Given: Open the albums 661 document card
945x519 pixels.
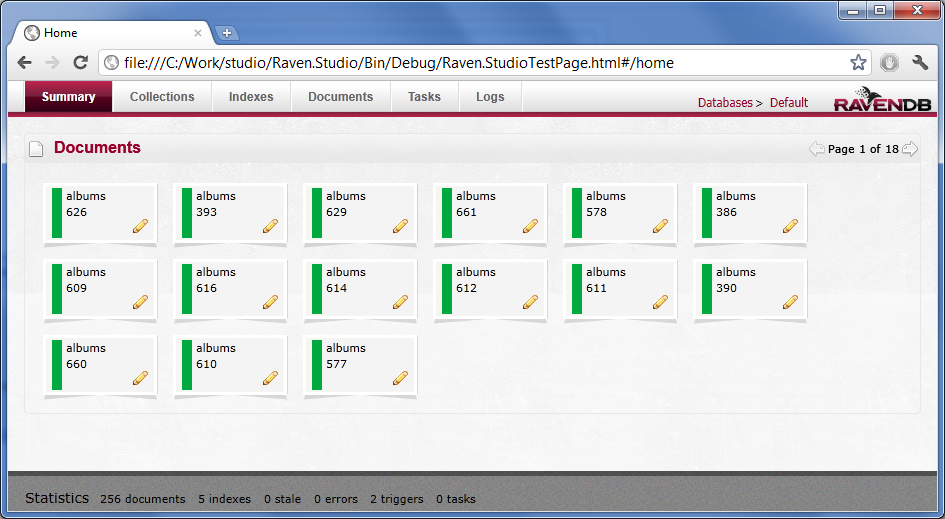Looking at the screenshot, I should 490,213.
